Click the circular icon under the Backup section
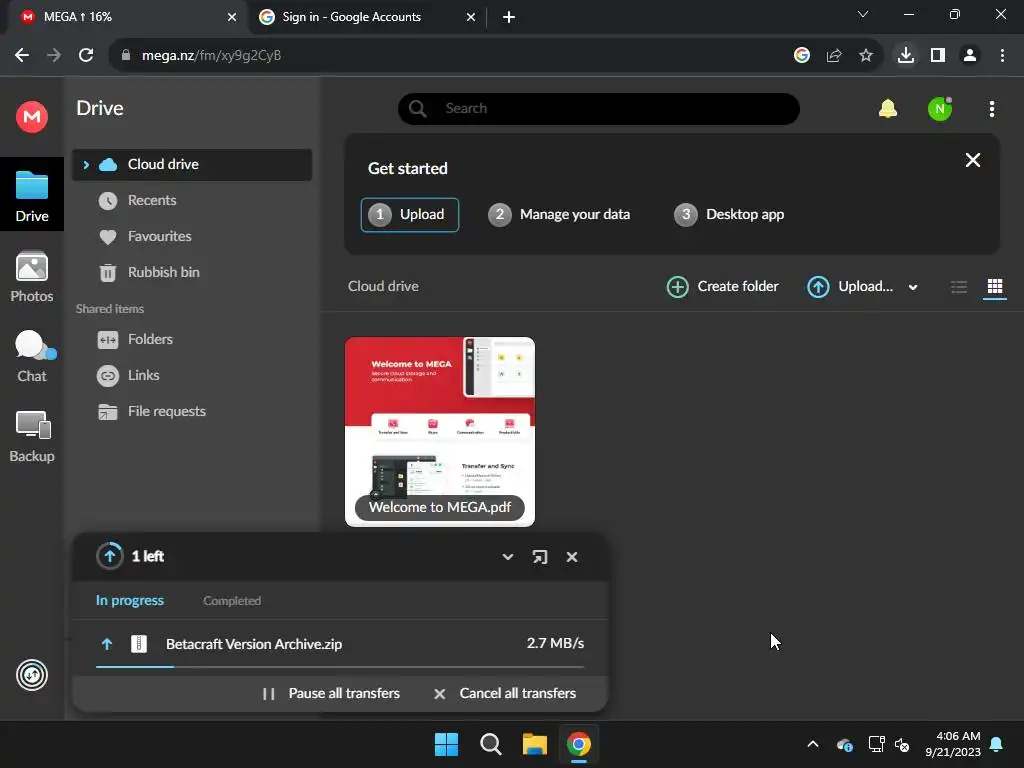Screen dimensions: 1024x768 coord(31,675)
